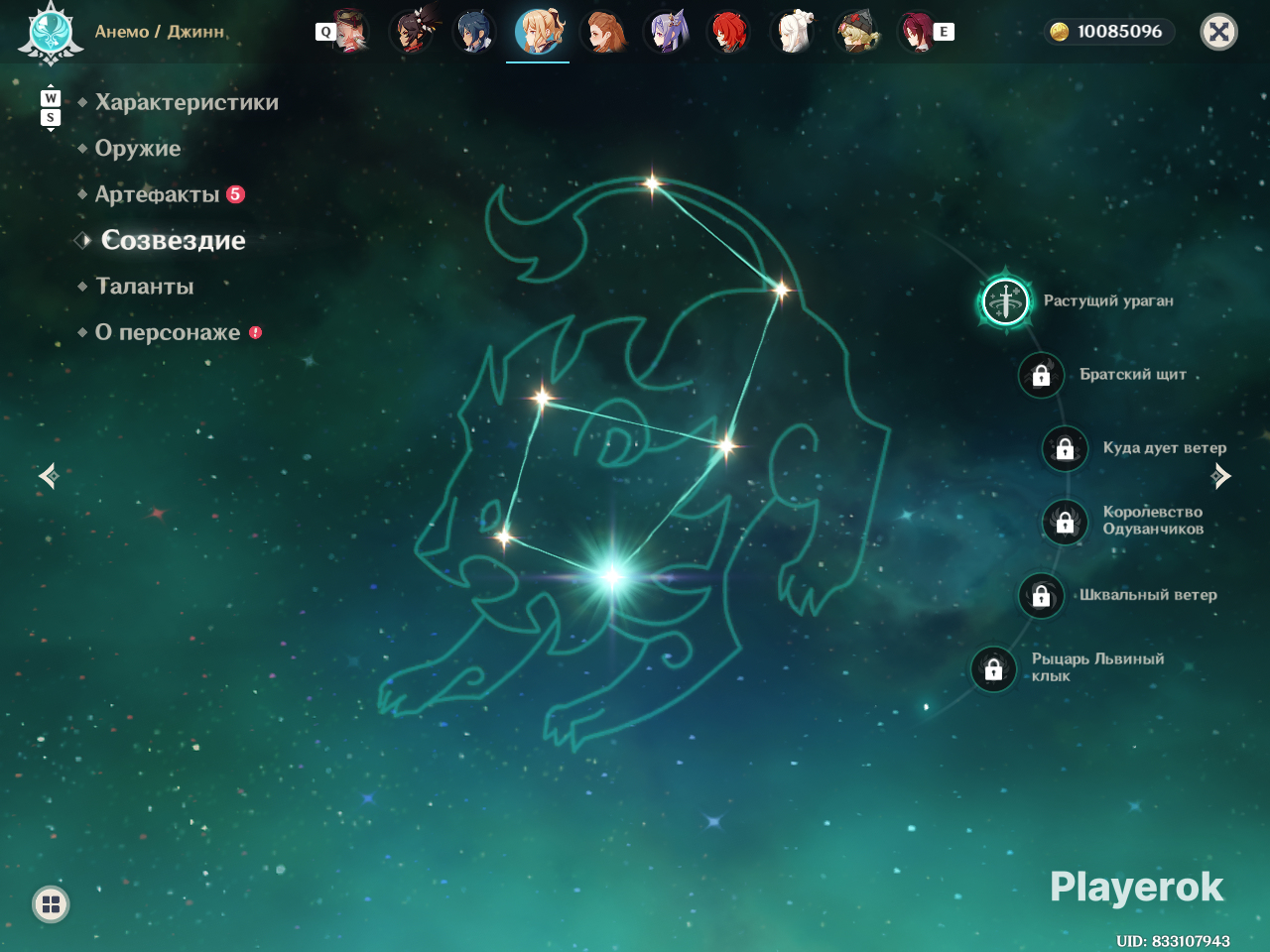Image resolution: width=1270 pixels, height=952 pixels.
Task: Select the blonde character with dark hat
Action: 856,32
